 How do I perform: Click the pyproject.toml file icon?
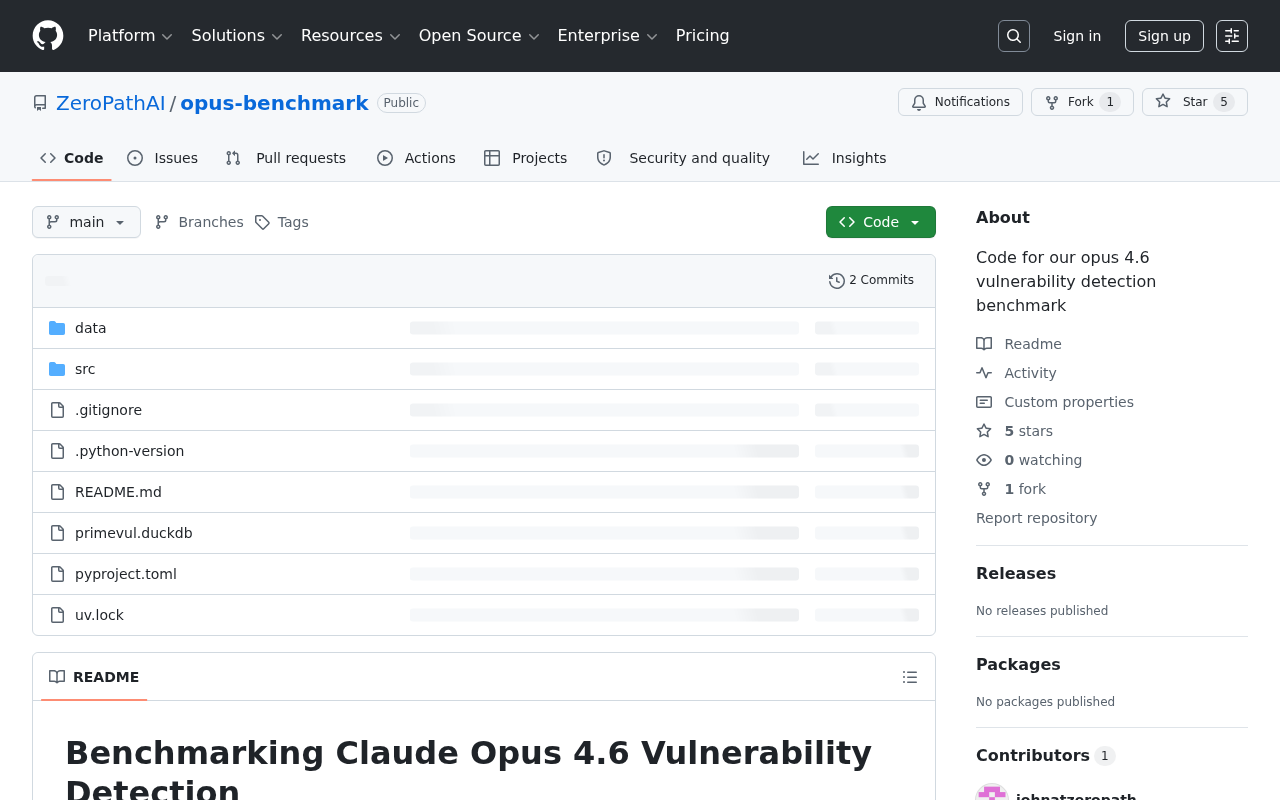click(x=57, y=574)
